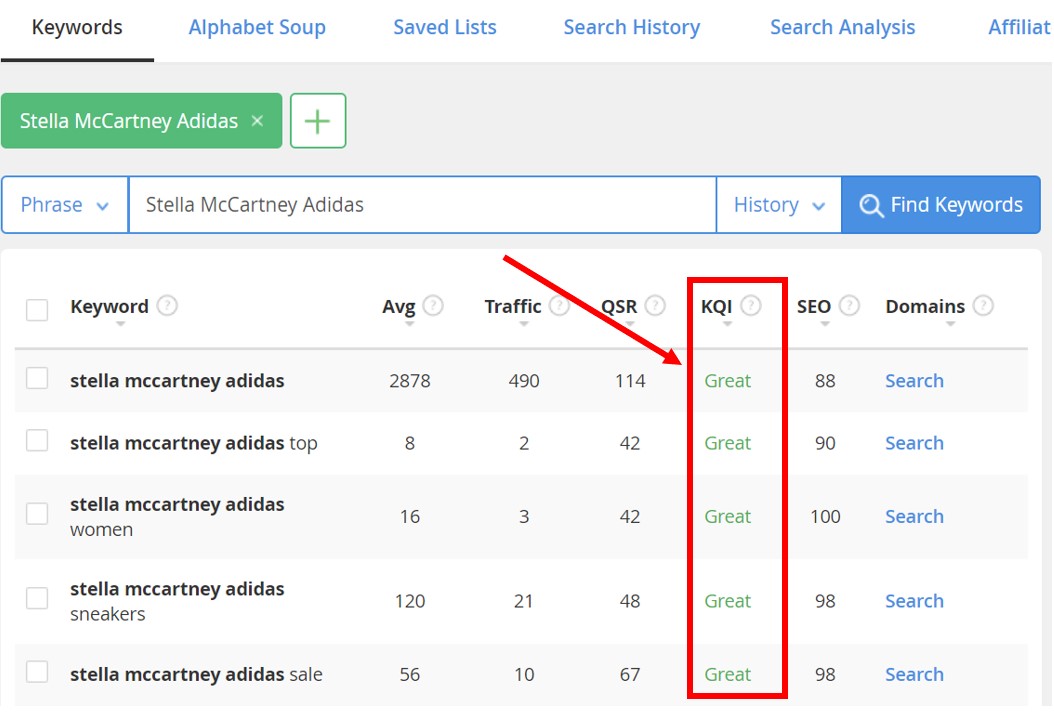Sort by the Avg column header
This screenshot has height=712, width=1054.
point(399,307)
